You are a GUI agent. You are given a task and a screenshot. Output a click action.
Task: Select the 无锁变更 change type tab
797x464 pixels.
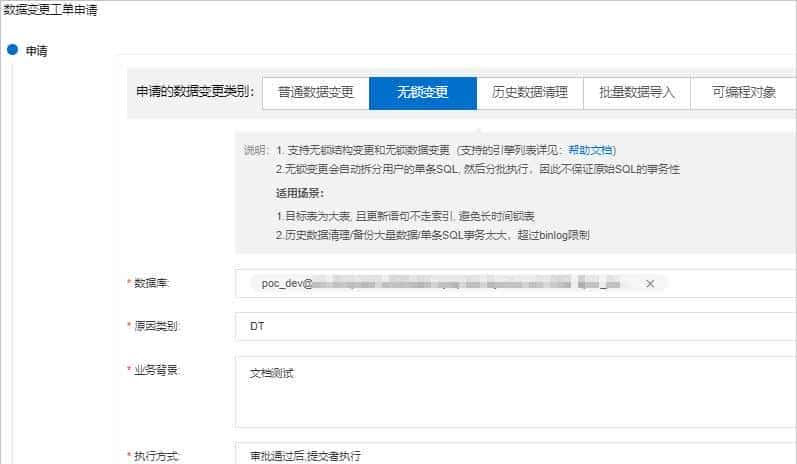(423, 92)
